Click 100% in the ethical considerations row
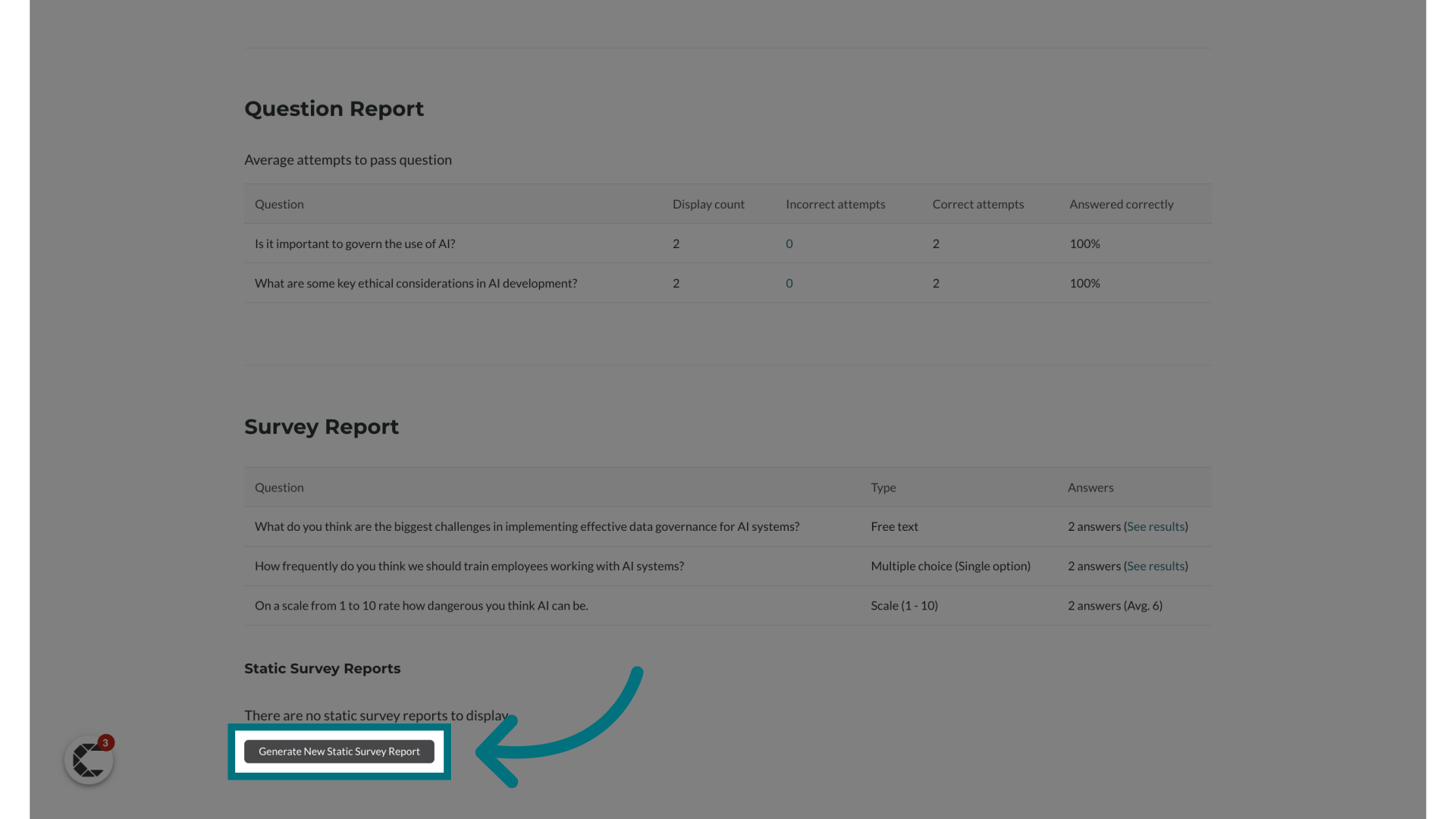Screen dimensions: 1456x819 [x=1084, y=283]
